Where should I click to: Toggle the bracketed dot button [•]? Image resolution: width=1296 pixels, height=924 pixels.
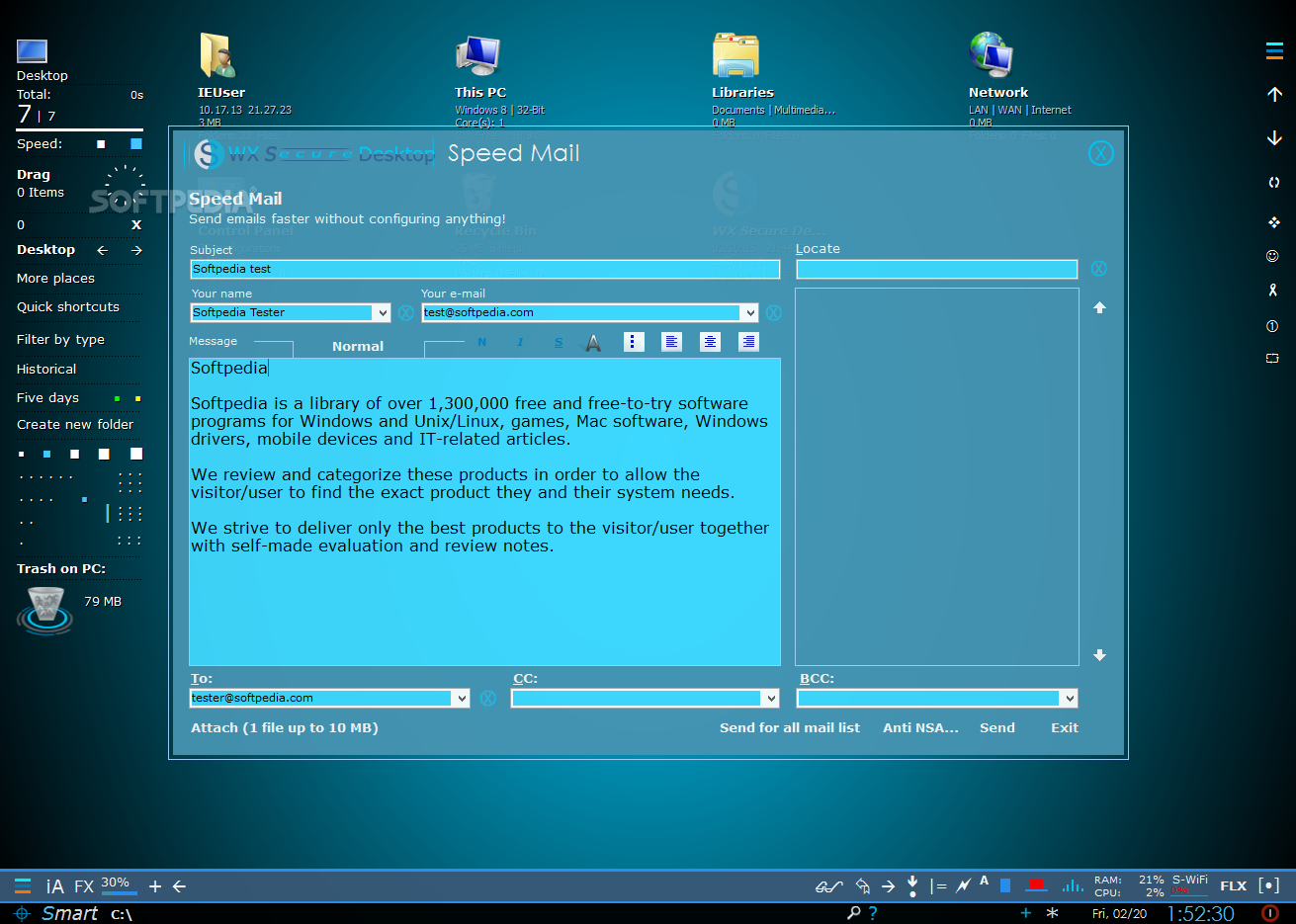(x=1269, y=885)
